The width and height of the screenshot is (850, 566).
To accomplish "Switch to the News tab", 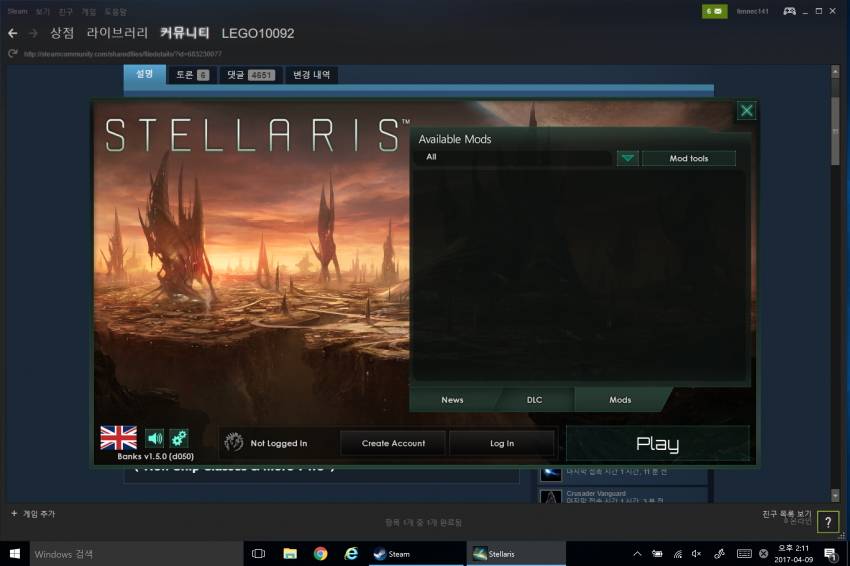I will click(x=452, y=400).
